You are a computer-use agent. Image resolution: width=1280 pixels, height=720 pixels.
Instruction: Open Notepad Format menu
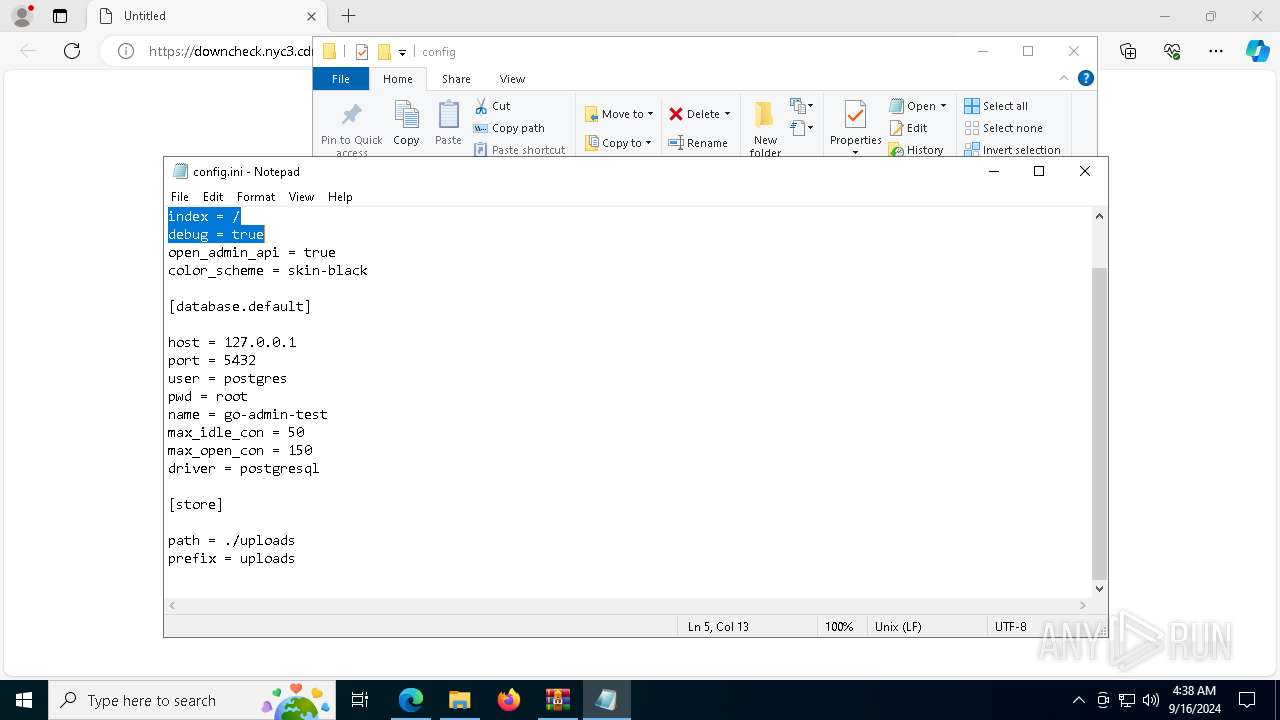pos(256,197)
